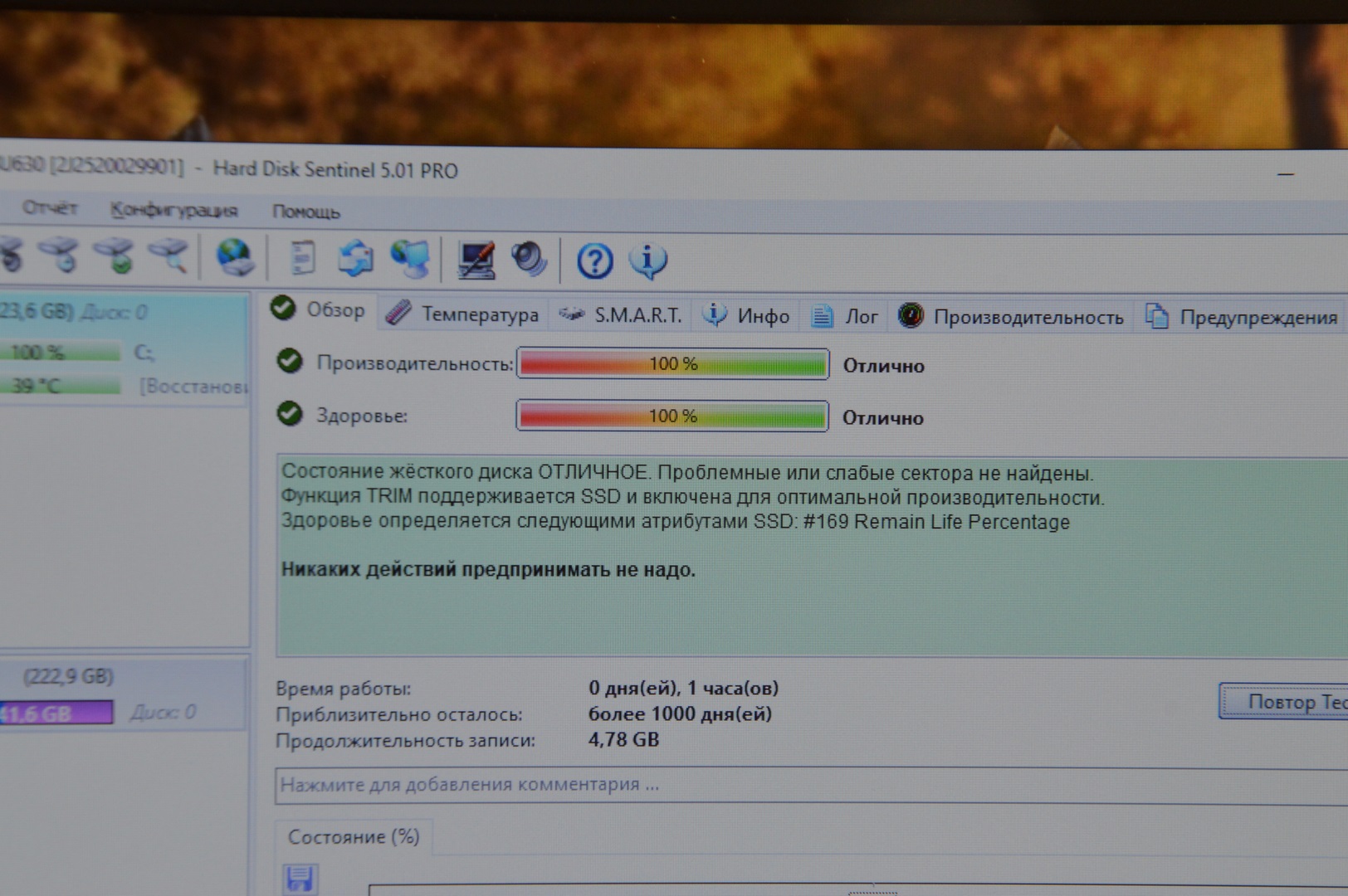Switch to the Температура tab
The image size is (1348, 896).
[464, 314]
